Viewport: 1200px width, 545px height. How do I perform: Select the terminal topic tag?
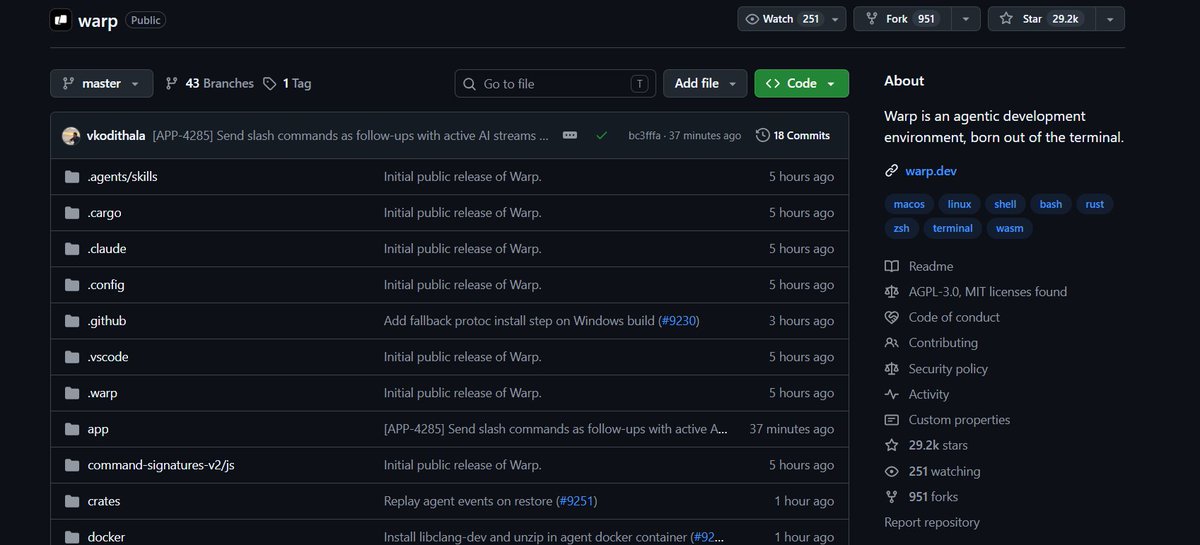point(953,228)
